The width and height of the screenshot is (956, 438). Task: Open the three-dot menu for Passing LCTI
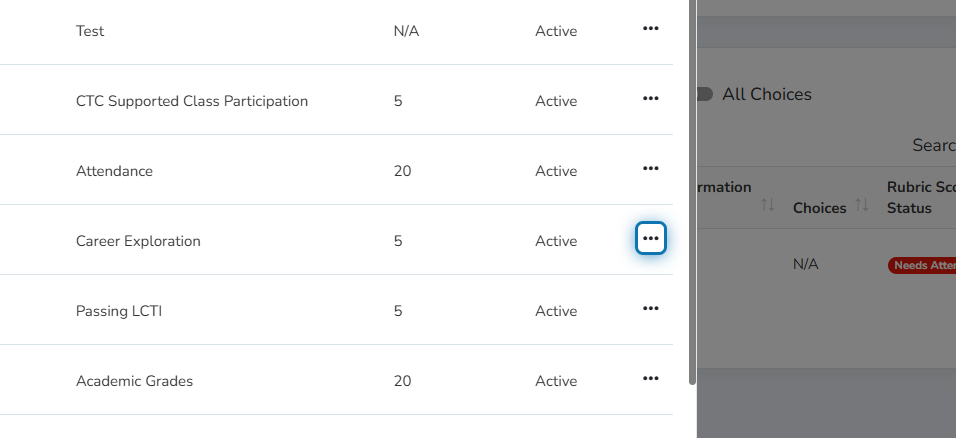pos(651,309)
